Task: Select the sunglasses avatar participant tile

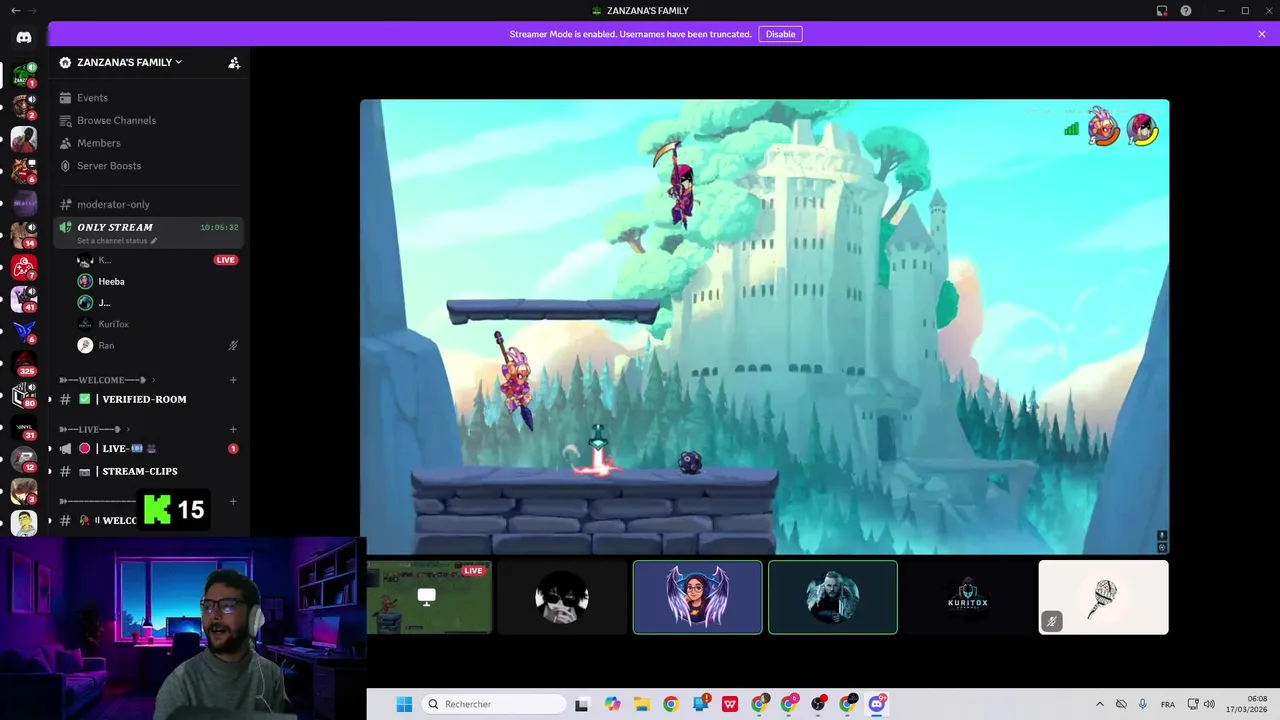Action: 562,597
